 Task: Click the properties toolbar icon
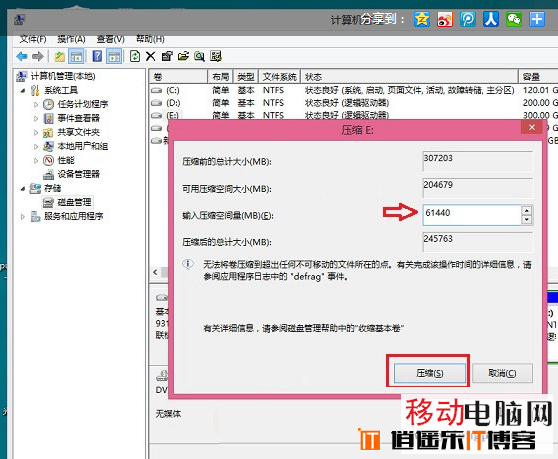click(167, 56)
